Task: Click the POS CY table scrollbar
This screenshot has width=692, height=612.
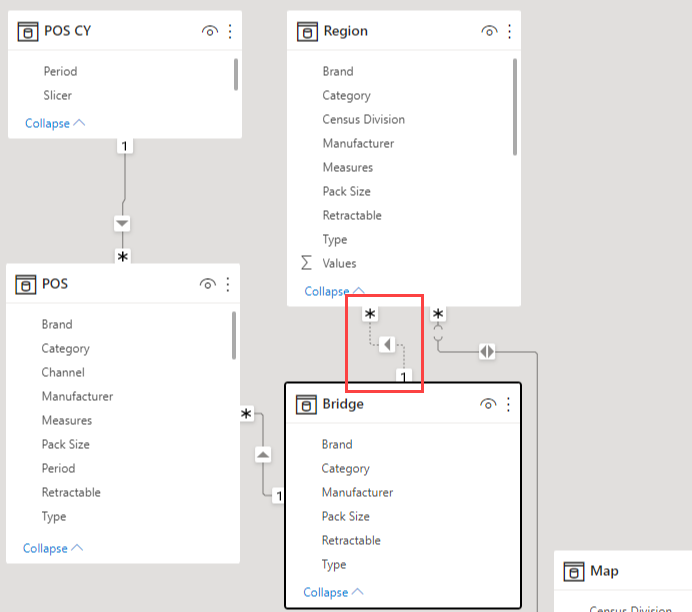Action: click(236, 75)
